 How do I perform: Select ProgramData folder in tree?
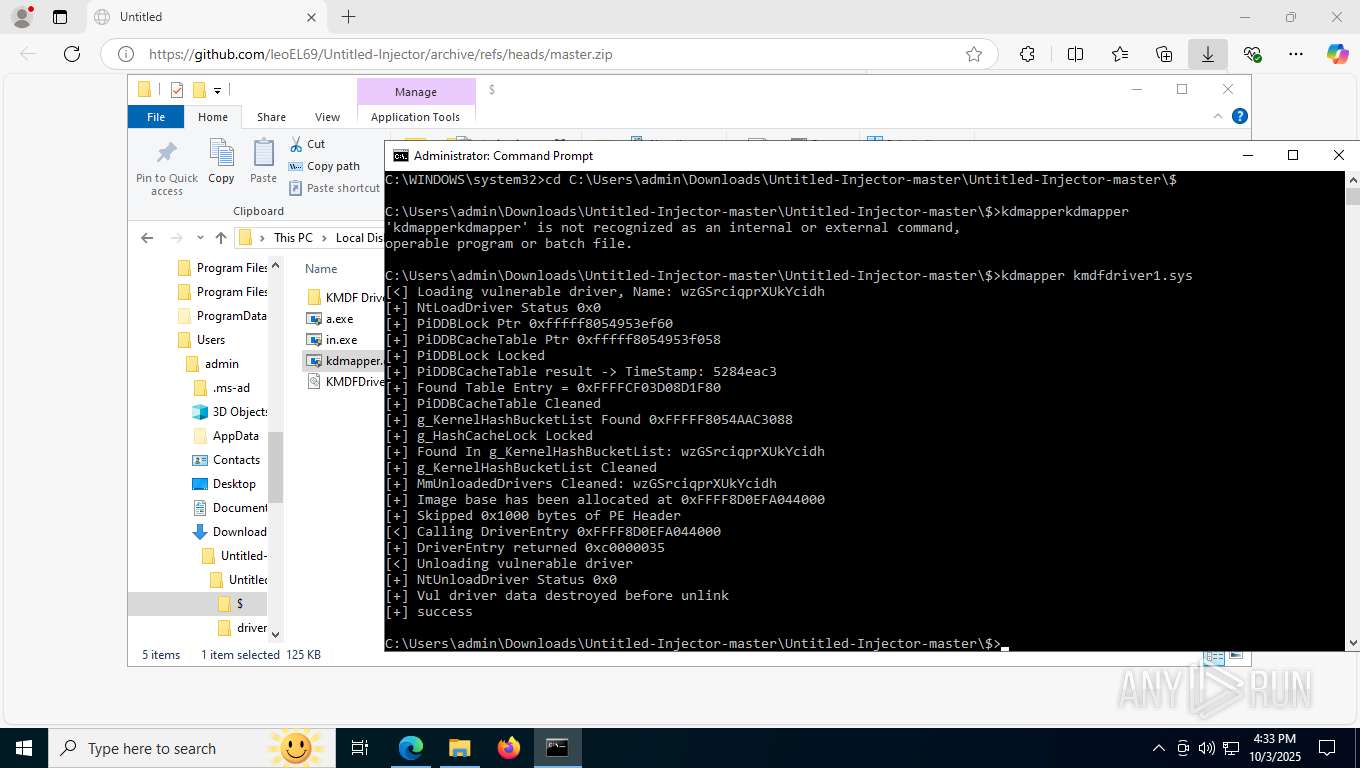[x=222, y=316]
